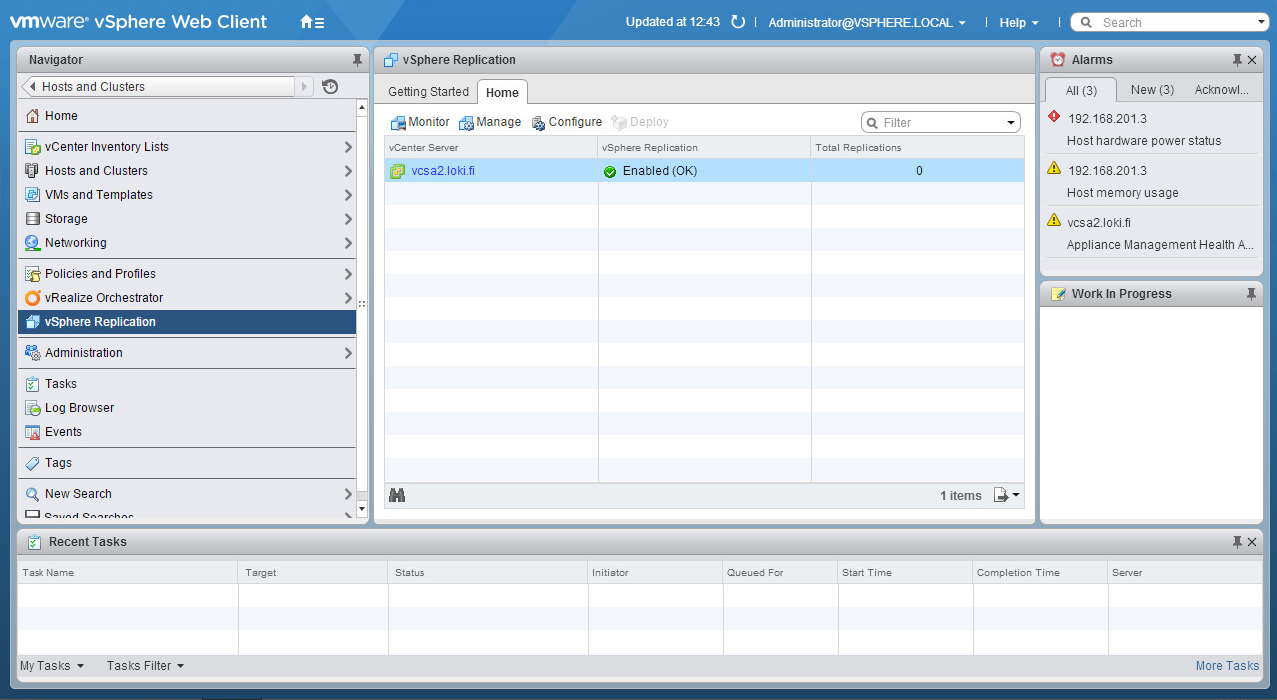Open the Host hardware power status alarm
The height and width of the screenshot is (700, 1277).
pos(1144,141)
